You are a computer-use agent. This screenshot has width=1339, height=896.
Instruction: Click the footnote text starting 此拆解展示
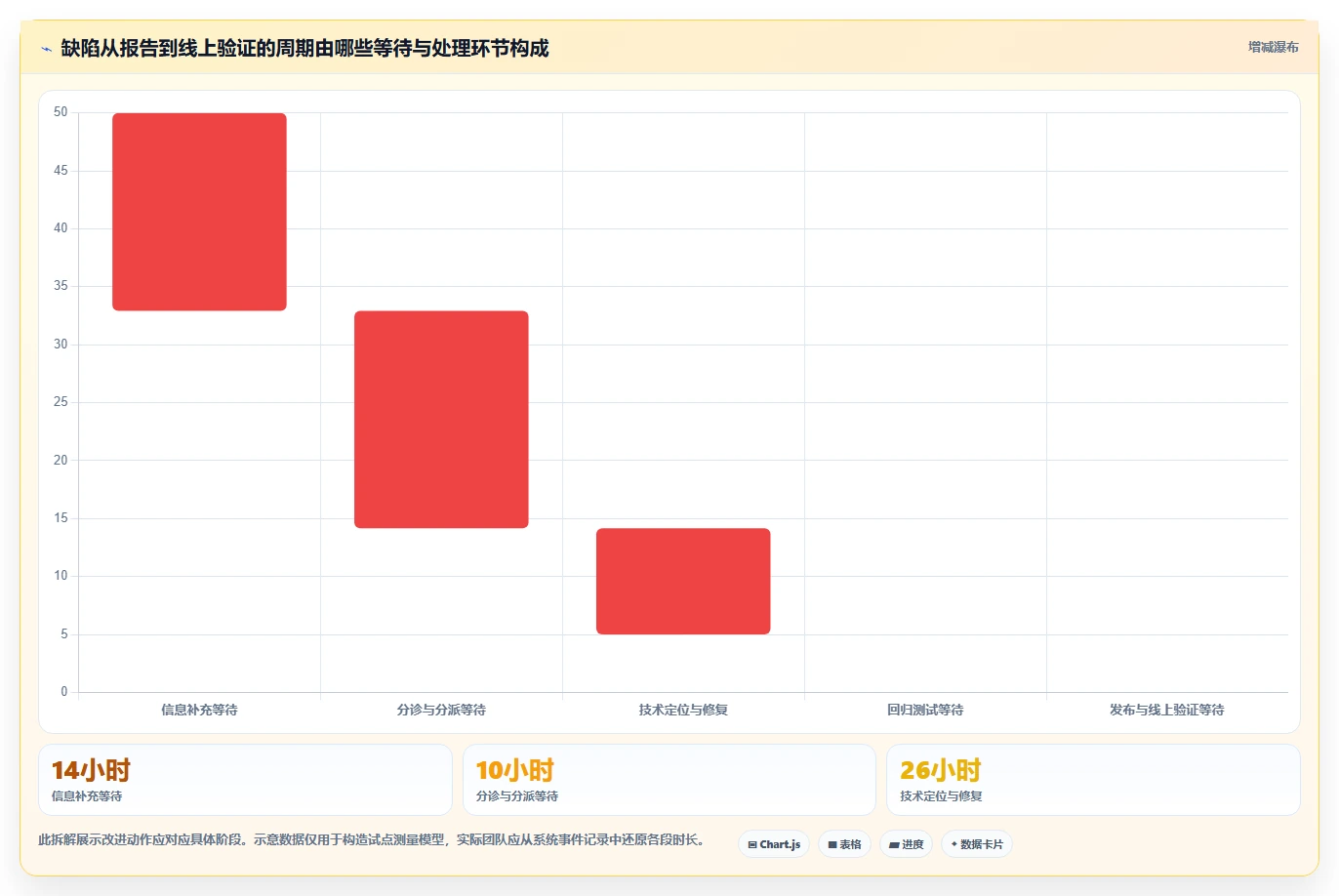point(371,839)
